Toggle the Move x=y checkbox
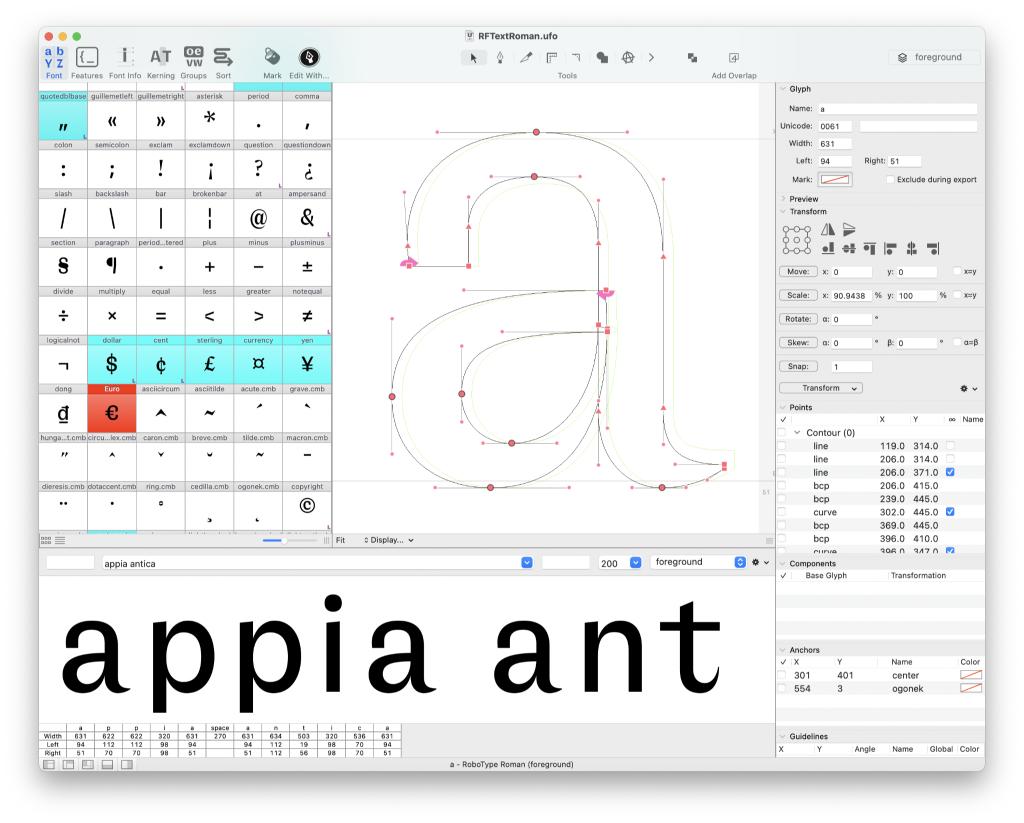The width and height of the screenshot is (1024, 823). click(x=957, y=271)
